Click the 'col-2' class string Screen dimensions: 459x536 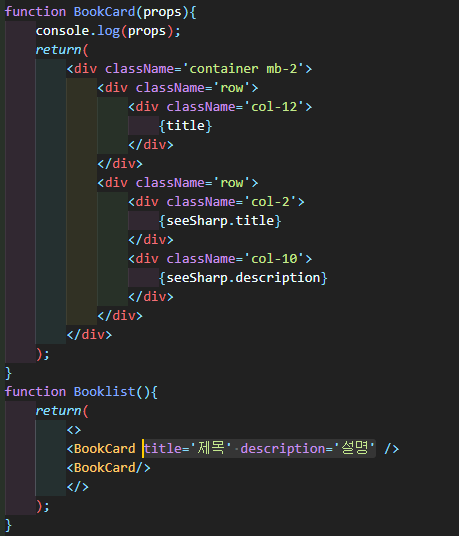pyautogui.click(x=270, y=202)
